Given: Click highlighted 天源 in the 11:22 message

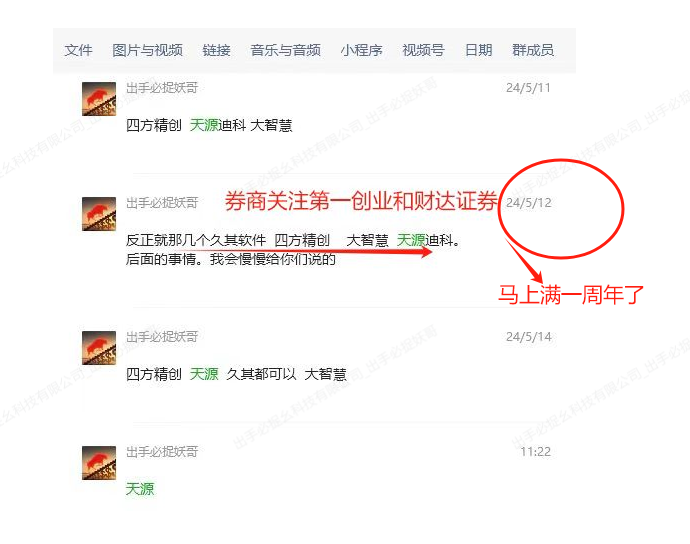Looking at the screenshot, I should [140, 489].
